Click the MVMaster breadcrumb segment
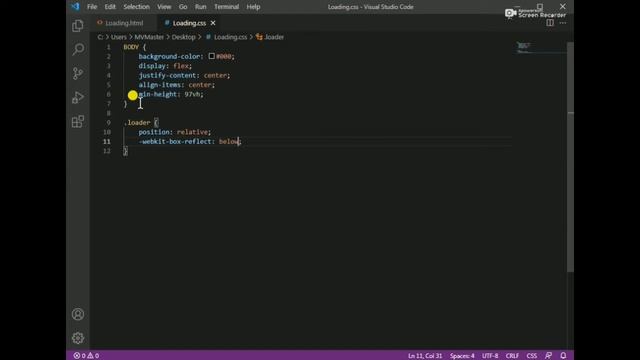The image size is (640, 360). [149, 37]
